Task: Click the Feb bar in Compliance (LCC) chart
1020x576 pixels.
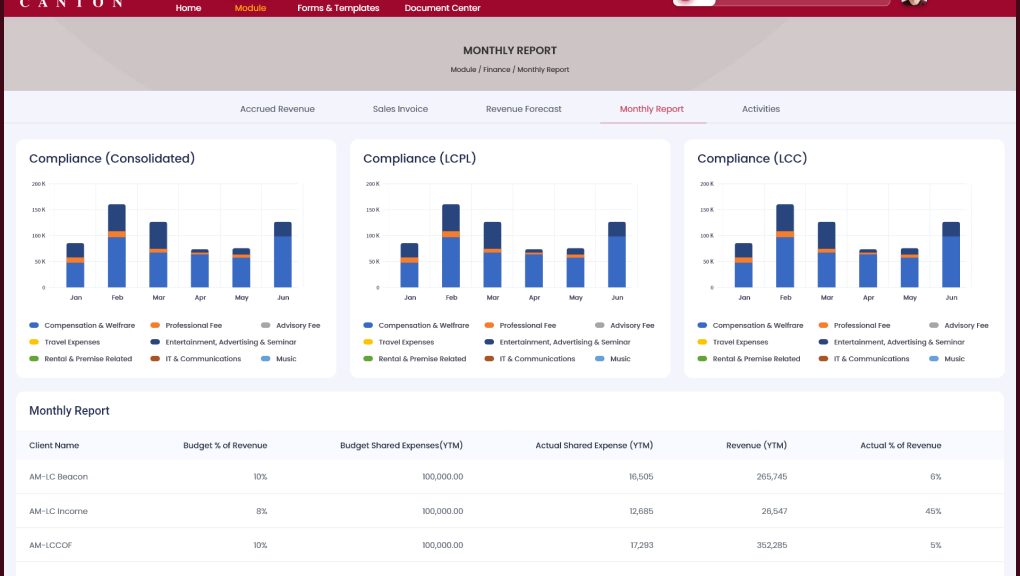Action: pos(785,246)
